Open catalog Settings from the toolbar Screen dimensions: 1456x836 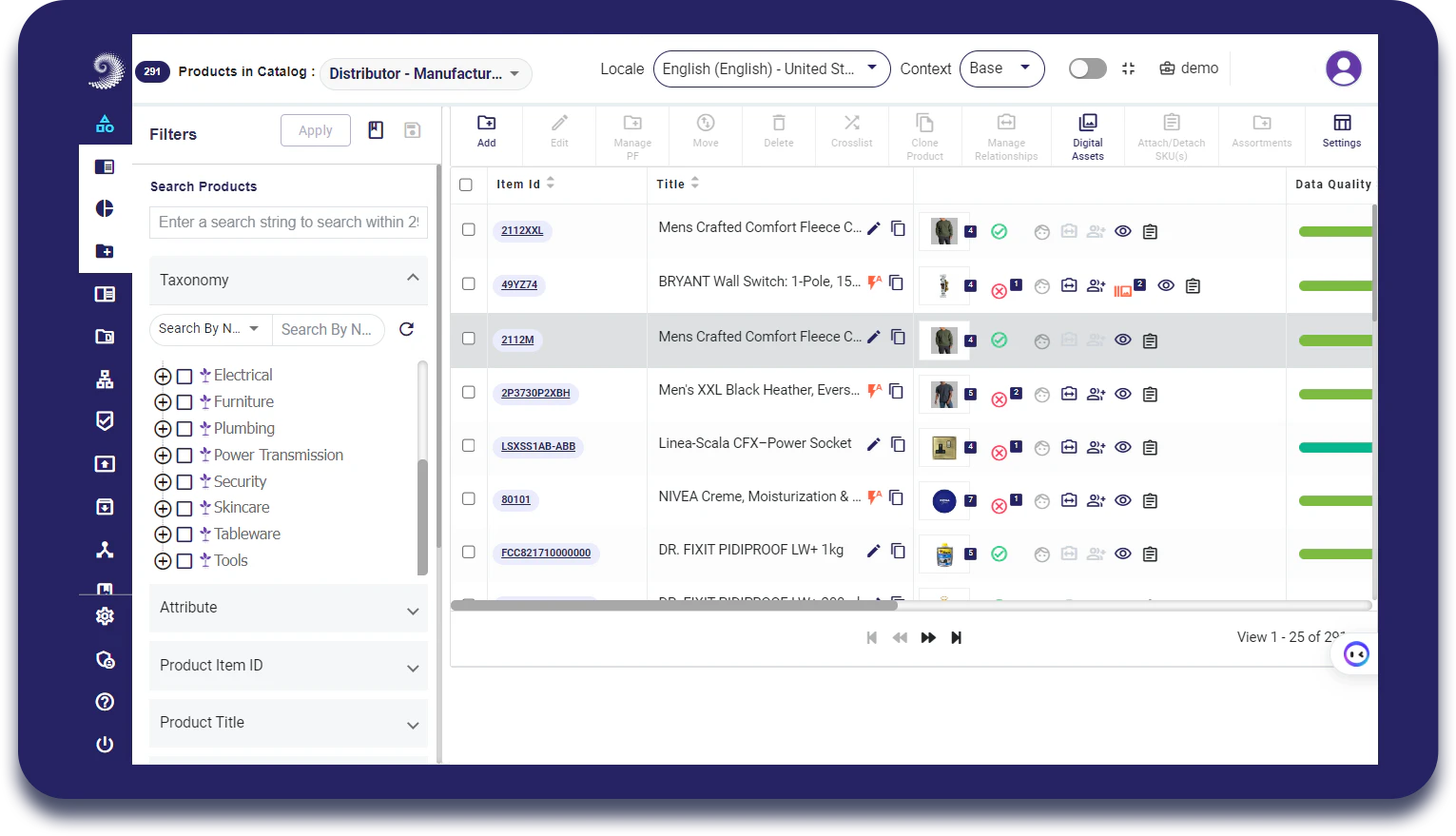point(1341,133)
